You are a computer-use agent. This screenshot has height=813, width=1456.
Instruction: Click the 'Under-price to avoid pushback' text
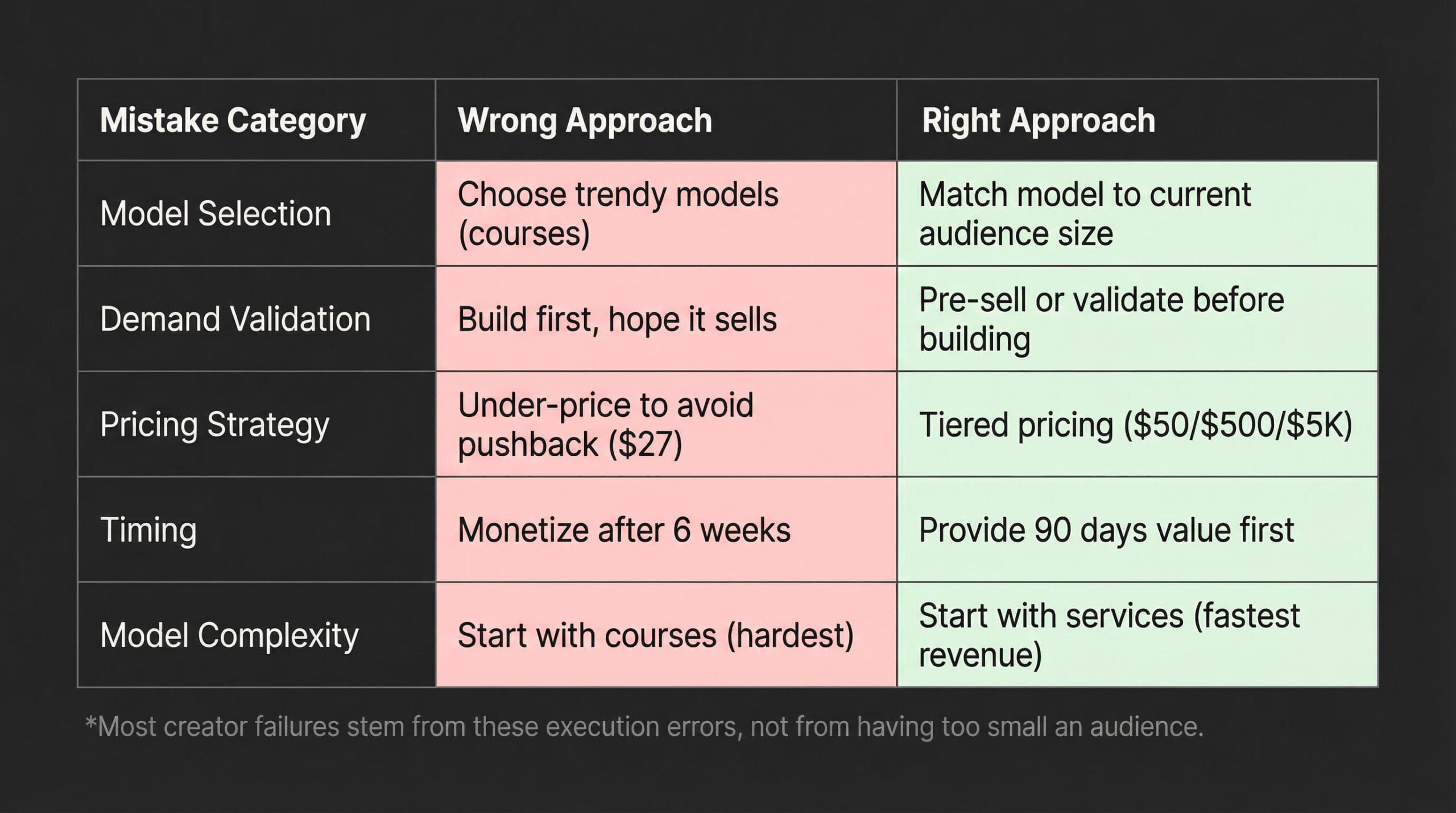click(x=605, y=406)
